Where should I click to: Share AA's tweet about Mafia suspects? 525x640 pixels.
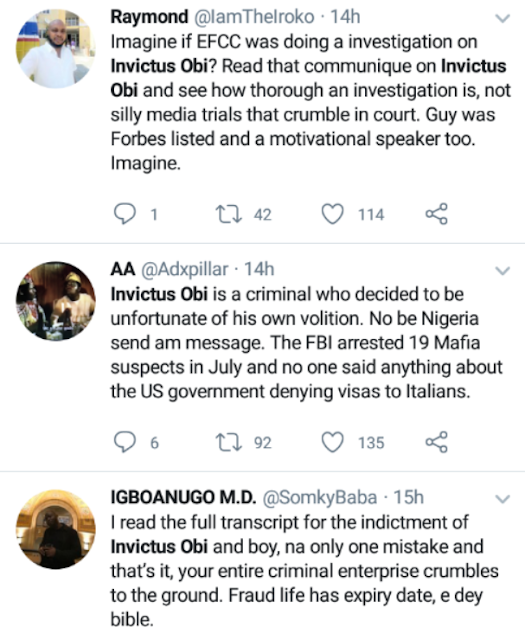coord(436,442)
